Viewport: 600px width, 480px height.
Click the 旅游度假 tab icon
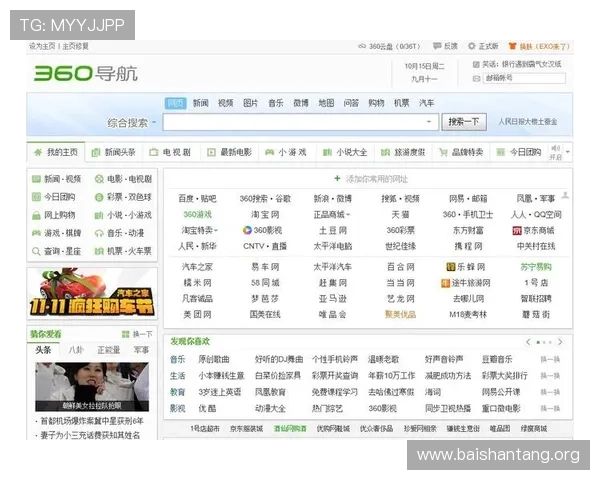385,152
